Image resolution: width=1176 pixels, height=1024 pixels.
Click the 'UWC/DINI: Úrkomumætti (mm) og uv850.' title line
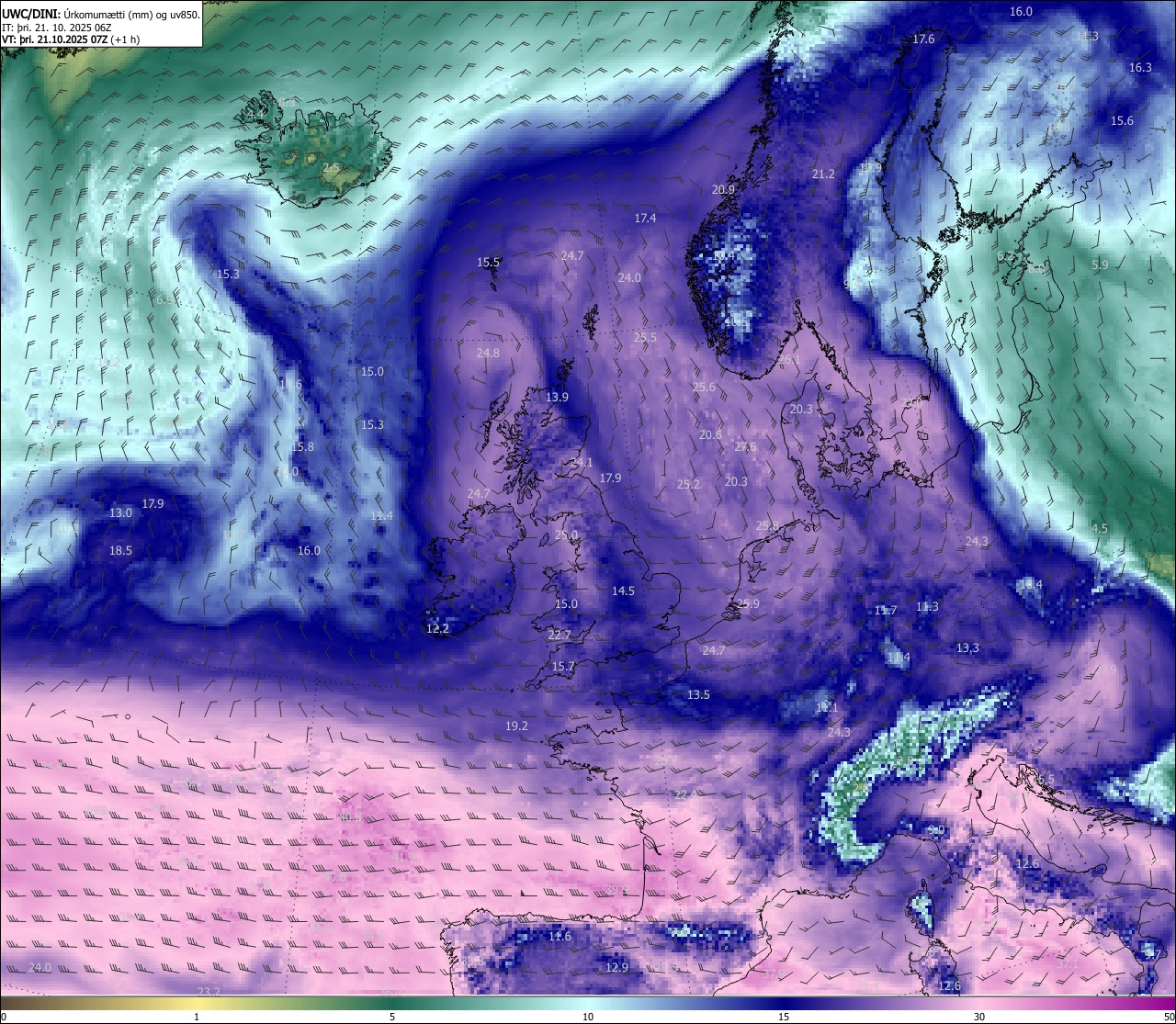point(100,15)
